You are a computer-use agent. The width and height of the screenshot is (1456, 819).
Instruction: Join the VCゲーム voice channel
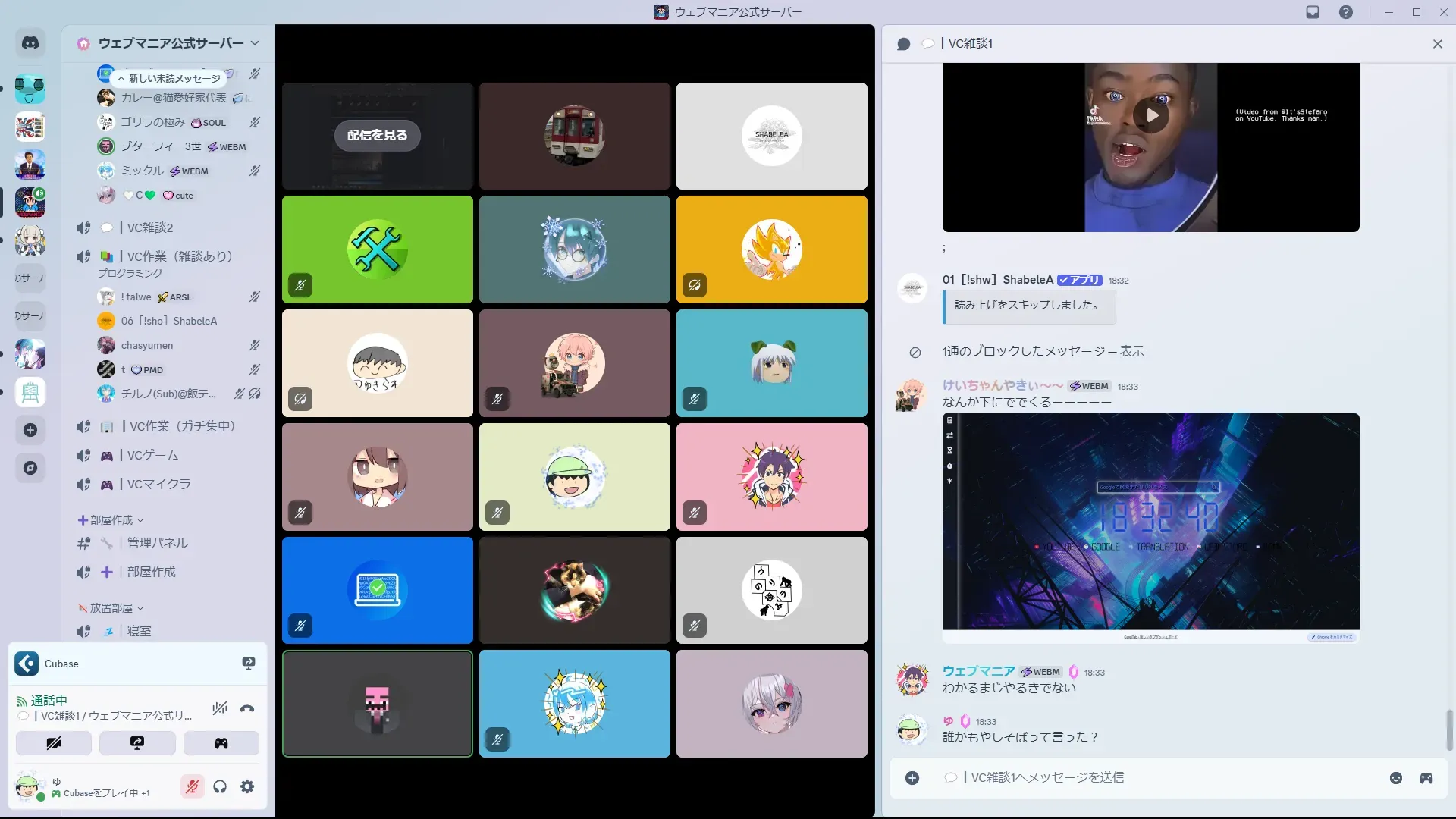[x=152, y=456]
